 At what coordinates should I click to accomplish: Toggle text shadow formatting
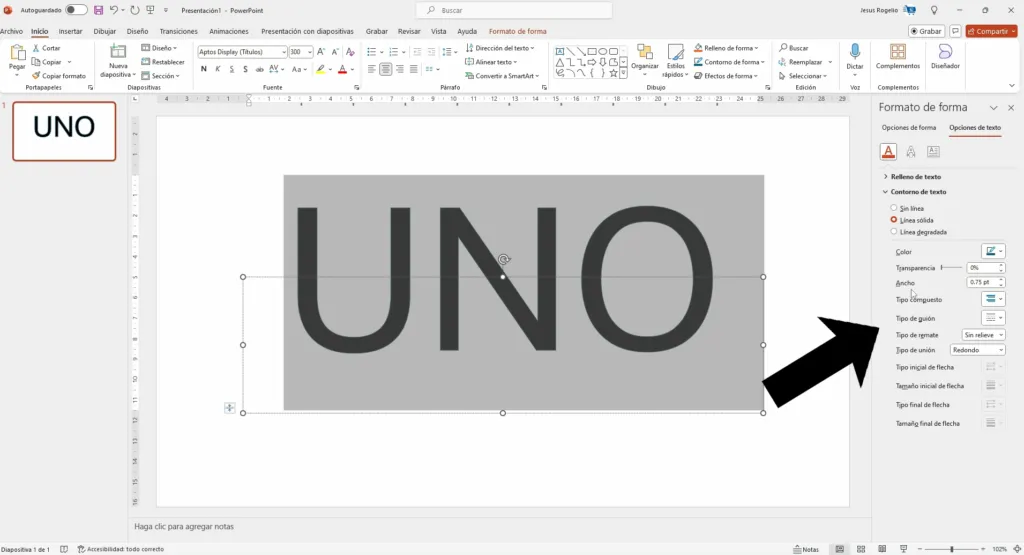[245, 69]
